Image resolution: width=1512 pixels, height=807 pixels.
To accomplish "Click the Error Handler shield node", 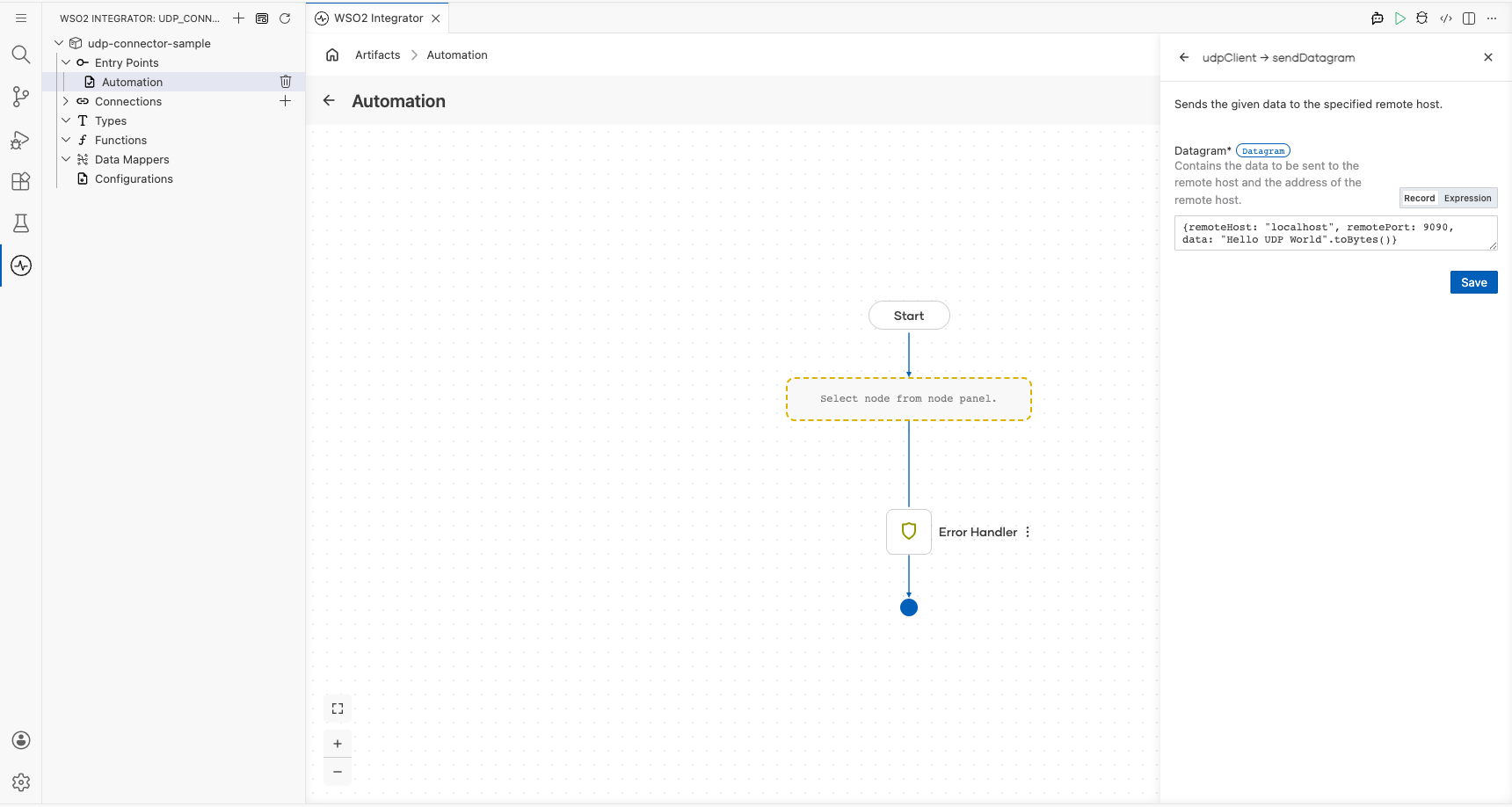I will [x=909, y=532].
